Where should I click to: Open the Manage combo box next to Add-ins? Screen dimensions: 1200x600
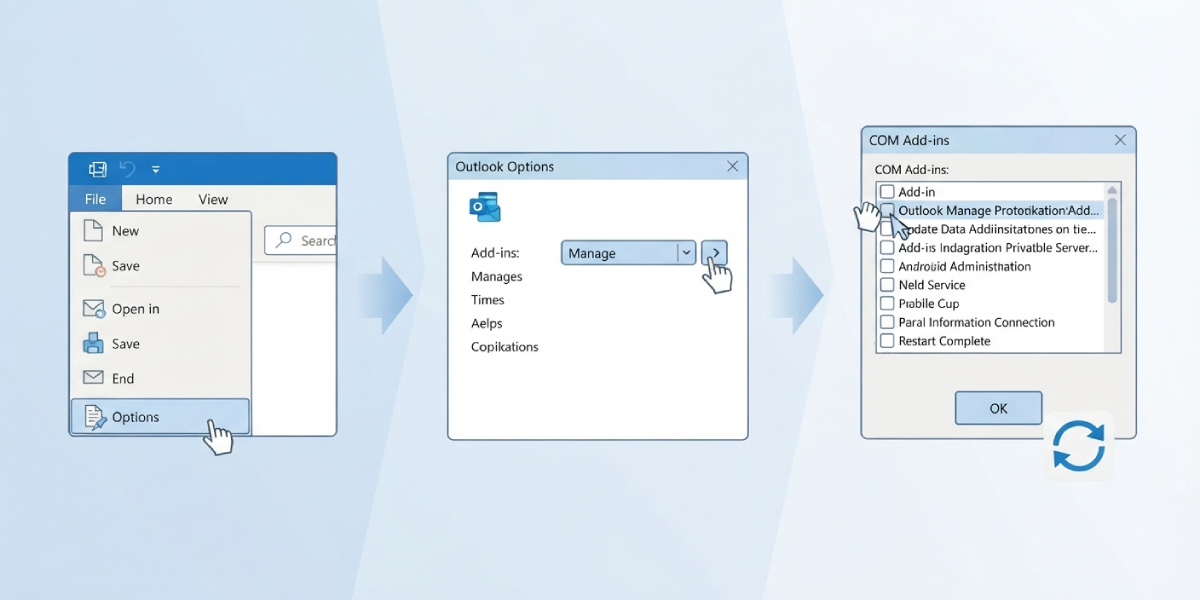(x=628, y=253)
